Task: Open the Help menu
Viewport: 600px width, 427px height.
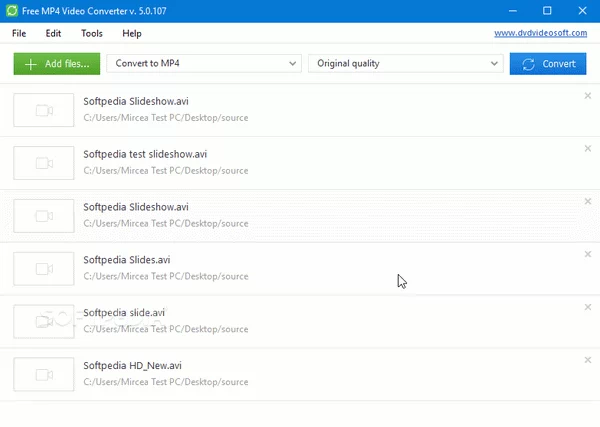Action: coord(132,33)
